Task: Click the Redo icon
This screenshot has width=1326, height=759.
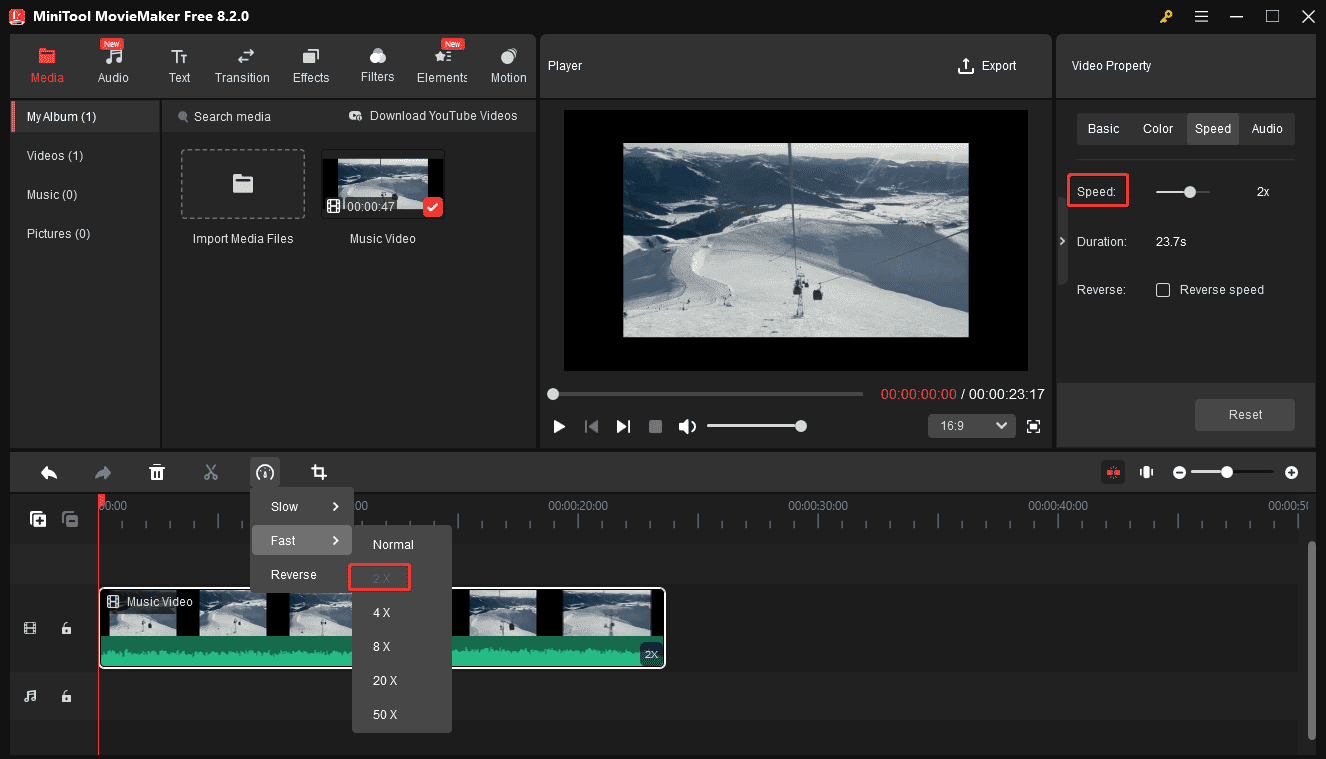Action: coord(103,472)
